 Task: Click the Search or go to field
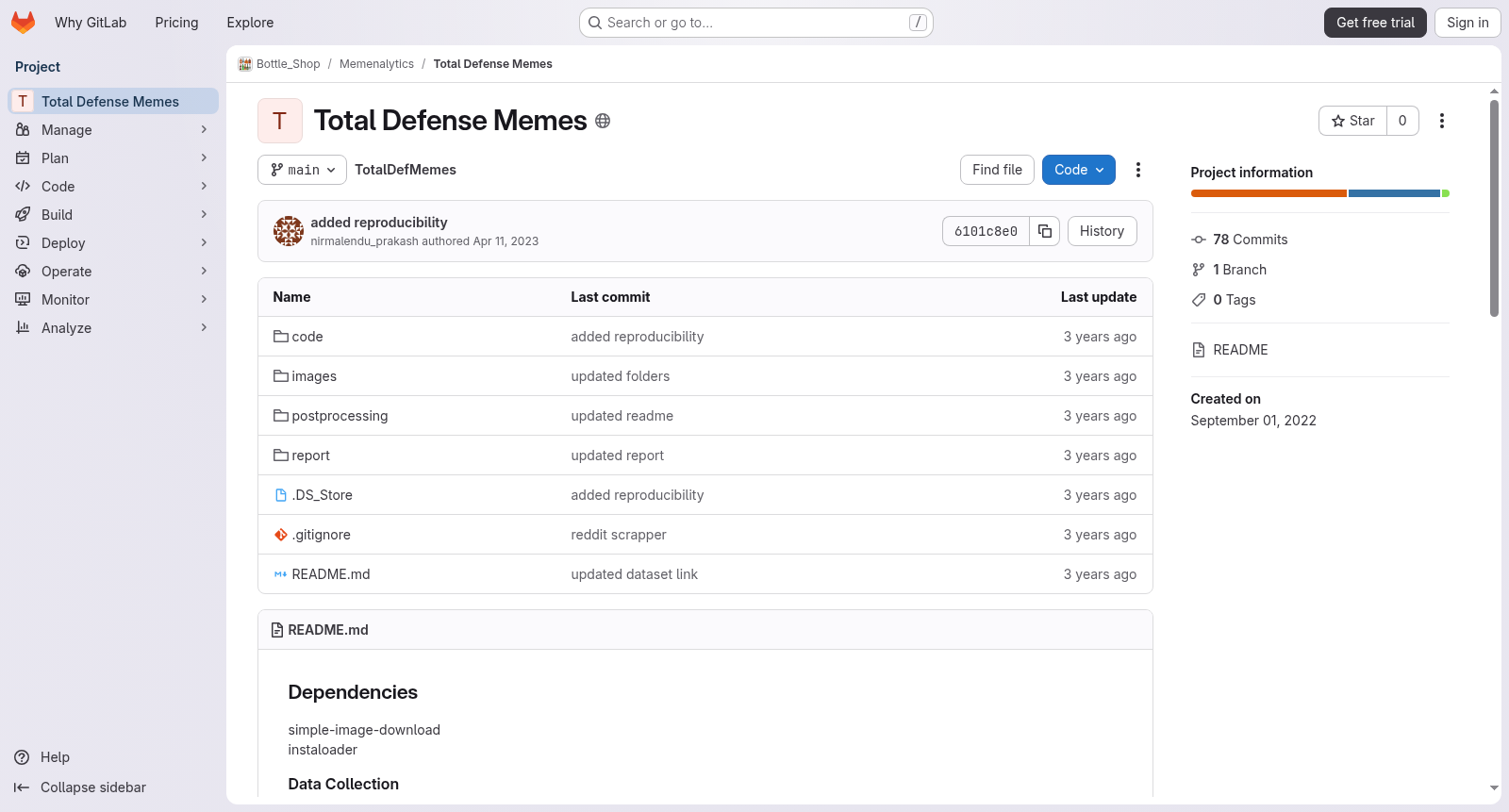point(756,23)
